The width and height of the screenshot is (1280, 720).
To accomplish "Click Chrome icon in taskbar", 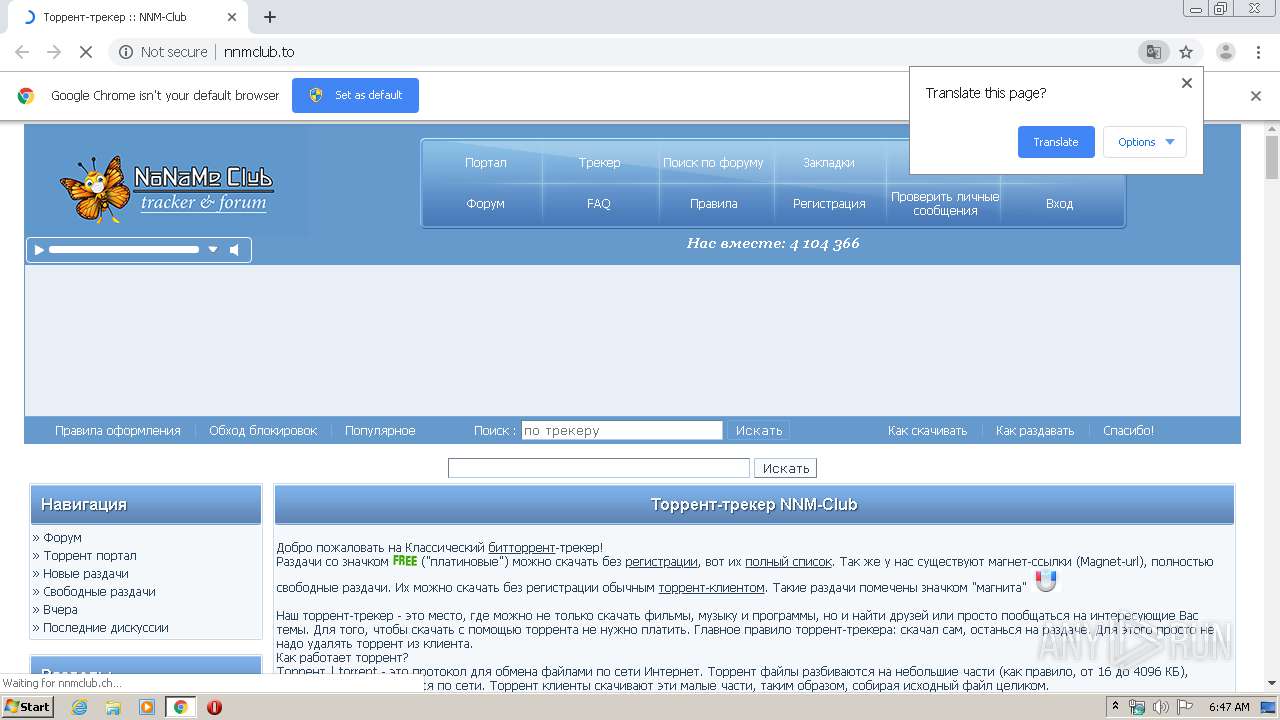I will pos(180,707).
